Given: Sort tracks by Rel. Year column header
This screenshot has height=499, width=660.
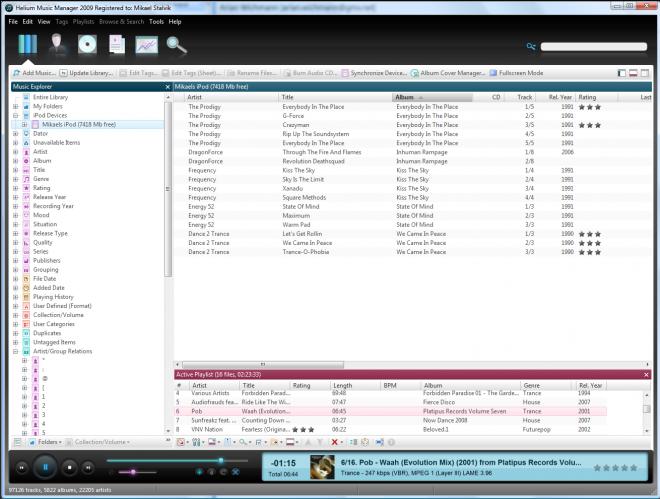Looking at the screenshot, I should click(555, 97).
